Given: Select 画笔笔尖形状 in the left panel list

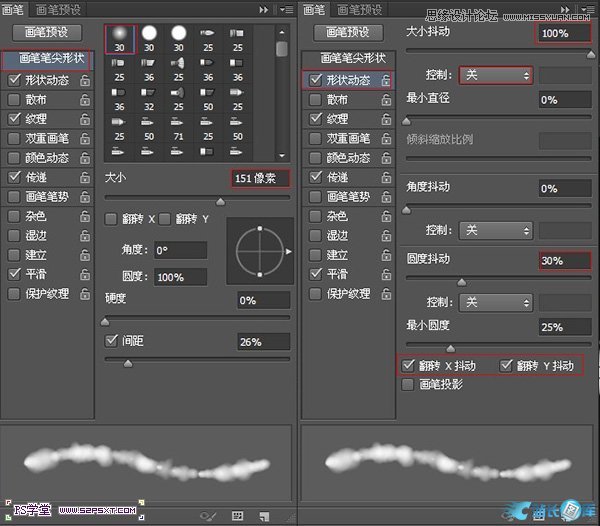Looking at the screenshot, I should [x=48, y=59].
